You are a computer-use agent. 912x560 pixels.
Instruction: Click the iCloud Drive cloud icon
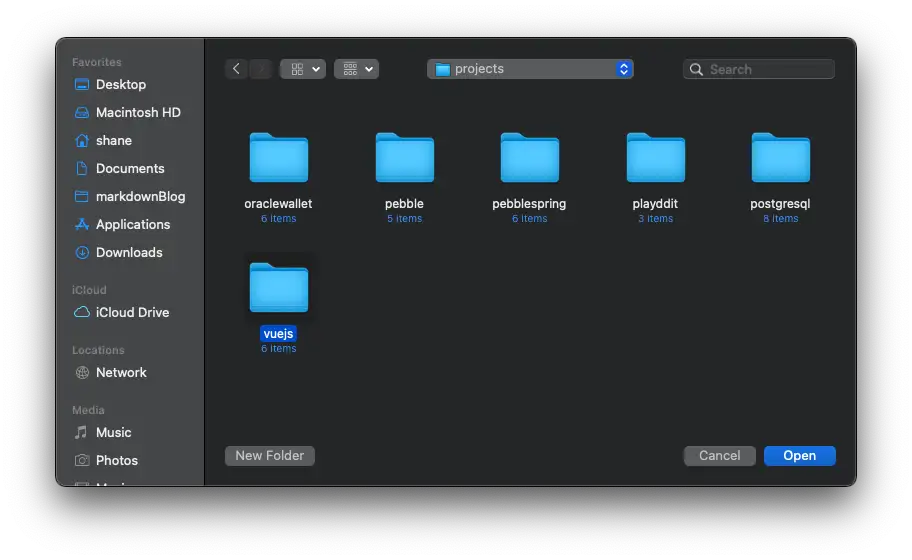point(82,312)
